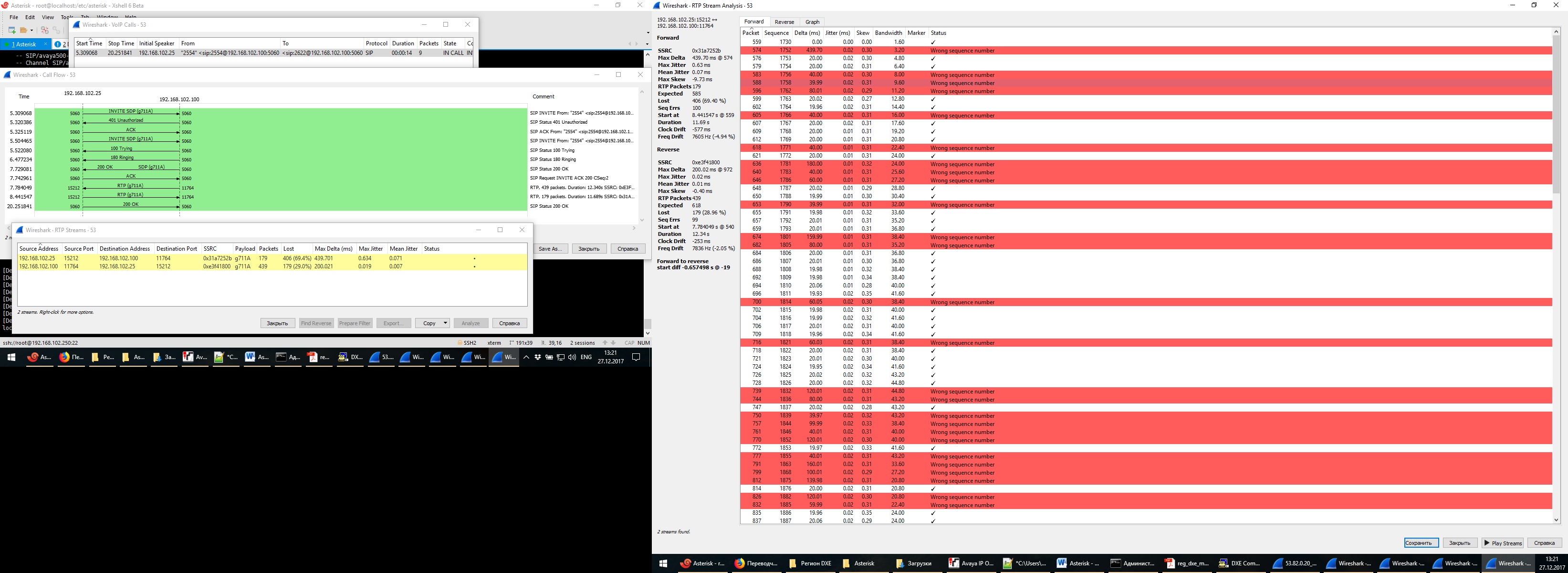Expand the Copy button dropdown arrow
Image resolution: width=1568 pixels, height=573 pixels.
446,323
